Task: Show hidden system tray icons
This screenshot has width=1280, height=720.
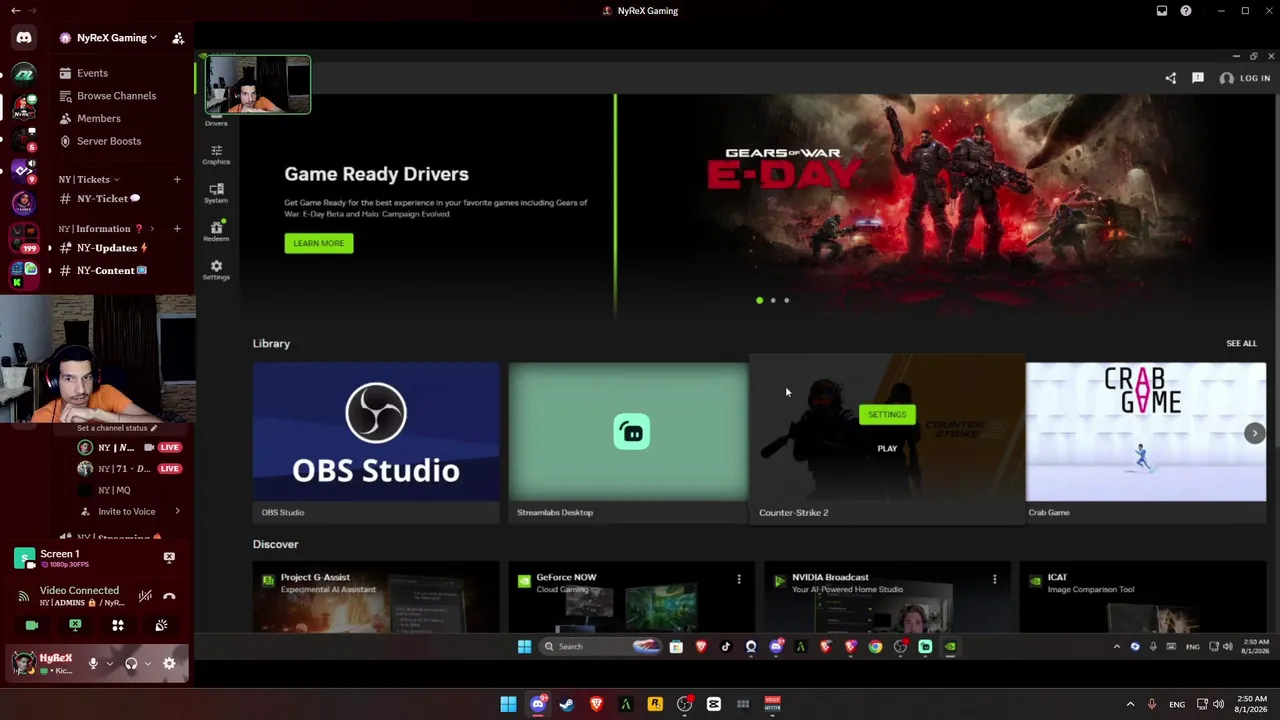Action: (1130, 705)
